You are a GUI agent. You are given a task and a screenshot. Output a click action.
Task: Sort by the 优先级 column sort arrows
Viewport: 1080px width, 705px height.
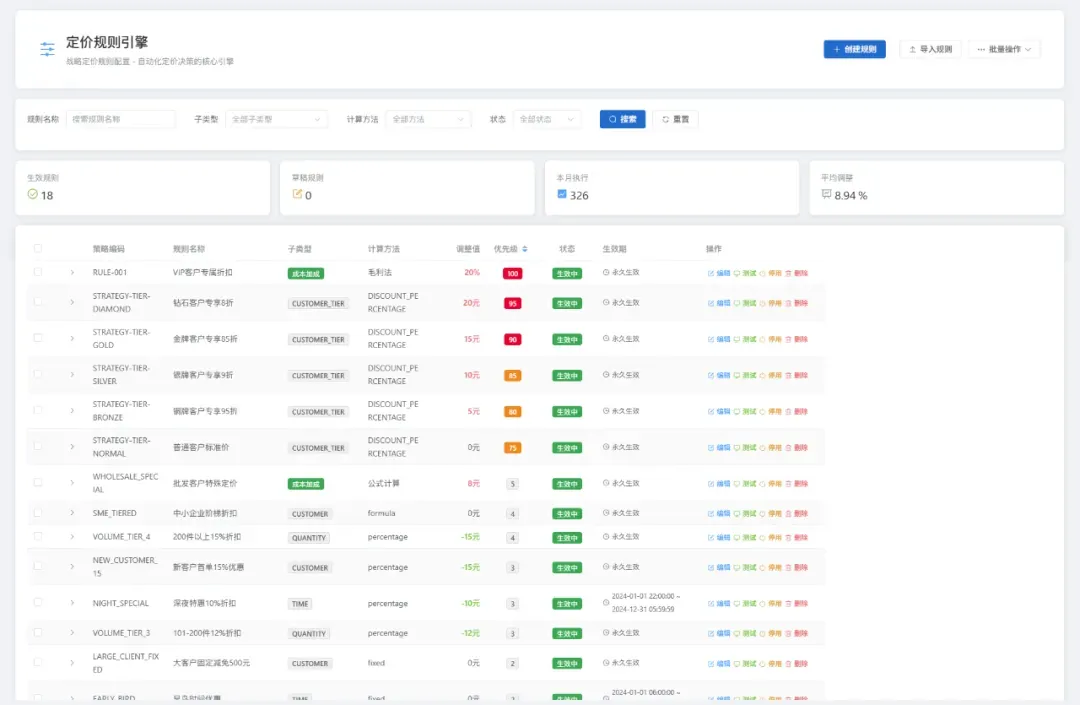(525, 249)
